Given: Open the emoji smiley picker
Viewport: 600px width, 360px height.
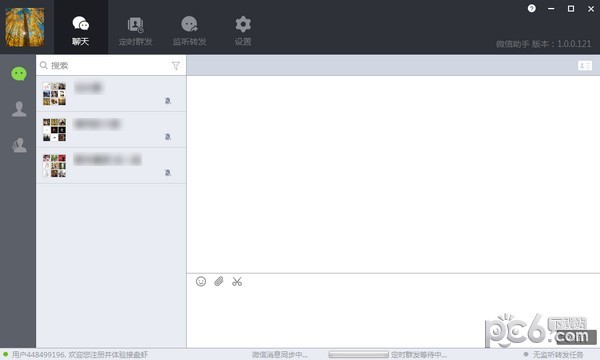Looking at the screenshot, I should 201,282.
